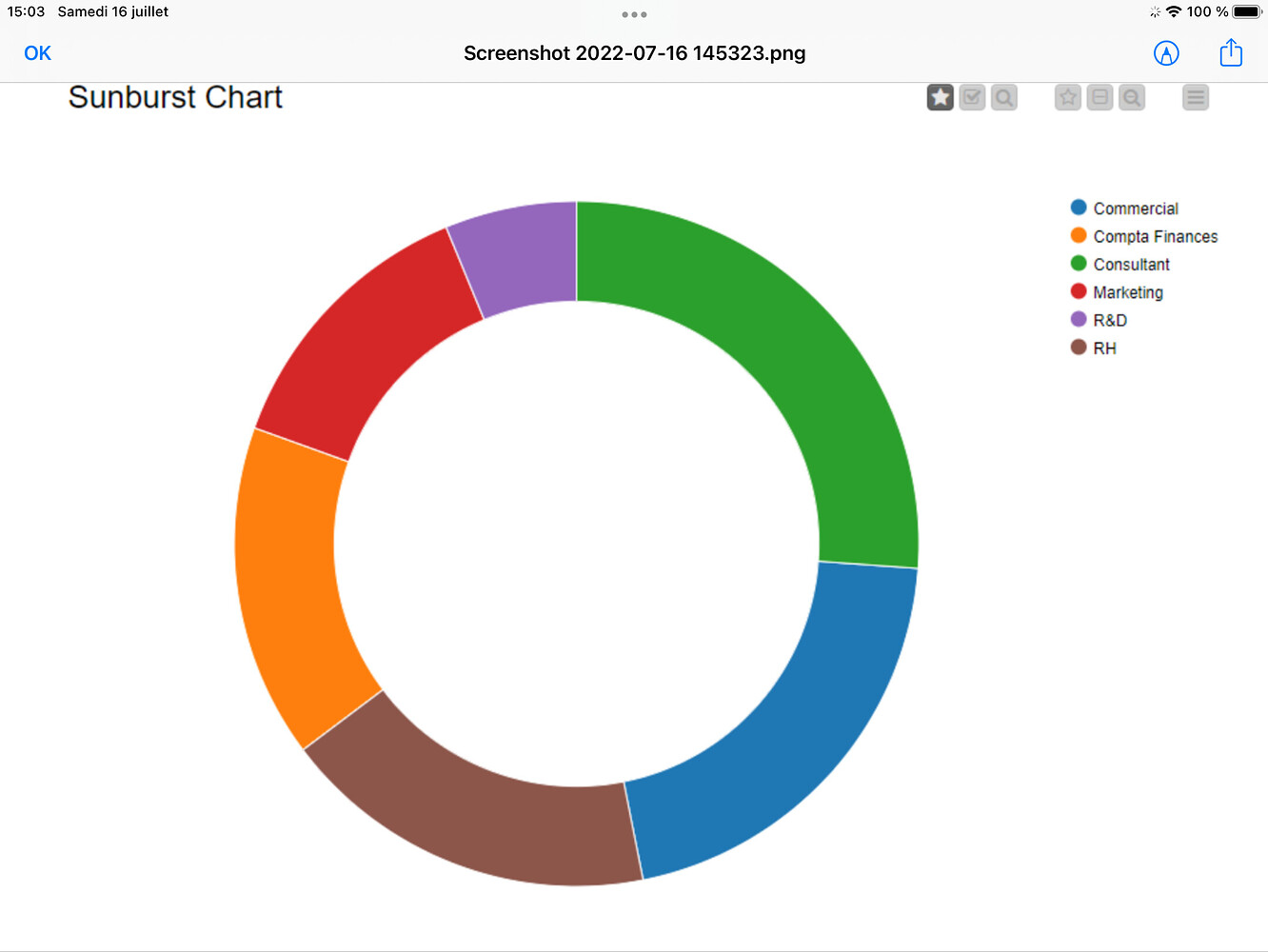Screen dimensions: 1268x952
Task: Tap the Markup pen icon
Action: (x=1166, y=53)
